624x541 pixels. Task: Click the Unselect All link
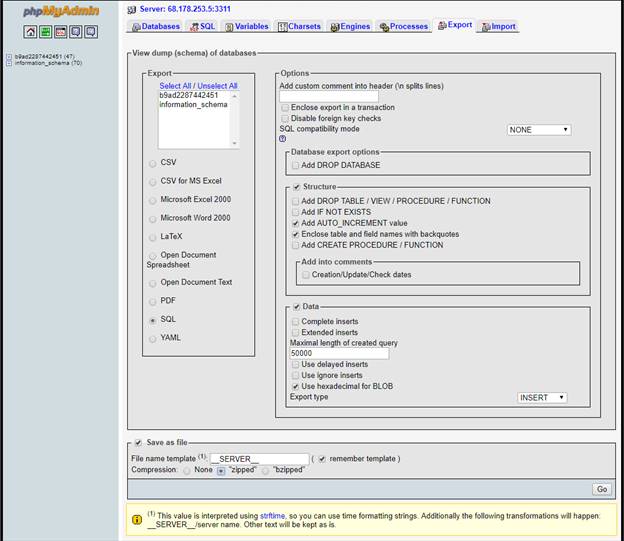tap(217, 86)
